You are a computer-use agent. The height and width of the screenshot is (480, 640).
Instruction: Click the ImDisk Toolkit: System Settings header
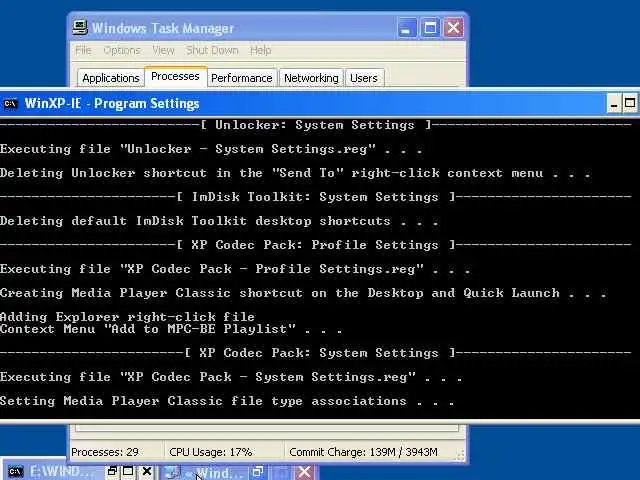click(x=316, y=197)
